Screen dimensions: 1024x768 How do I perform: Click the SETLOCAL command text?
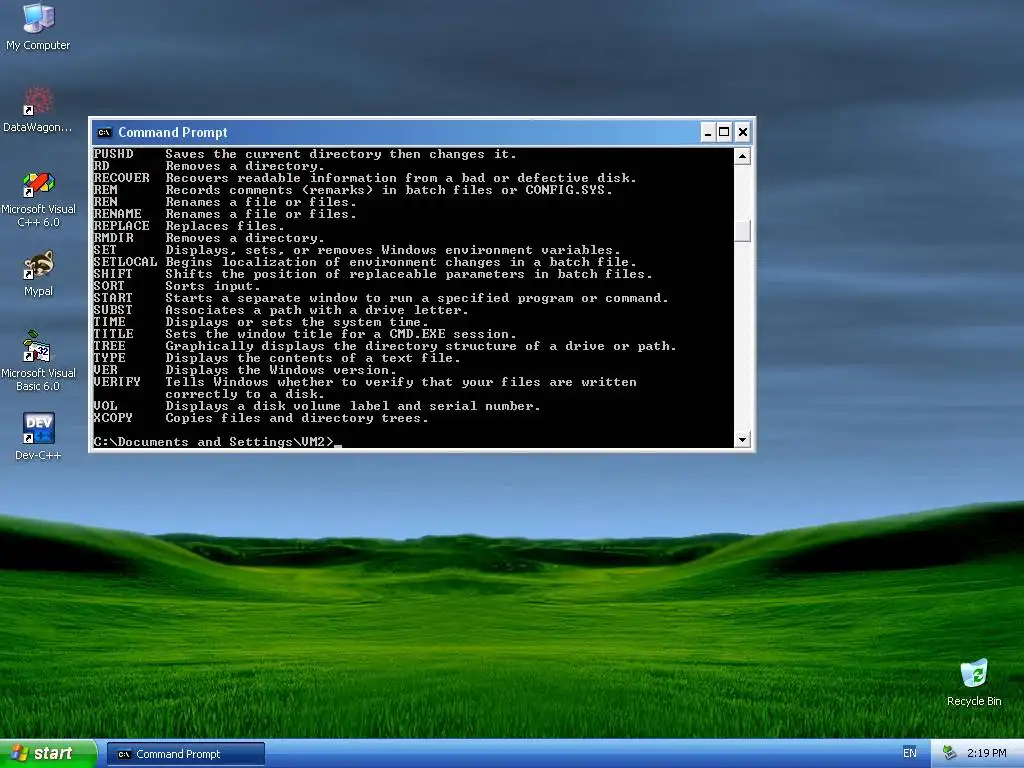pos(125,262)
